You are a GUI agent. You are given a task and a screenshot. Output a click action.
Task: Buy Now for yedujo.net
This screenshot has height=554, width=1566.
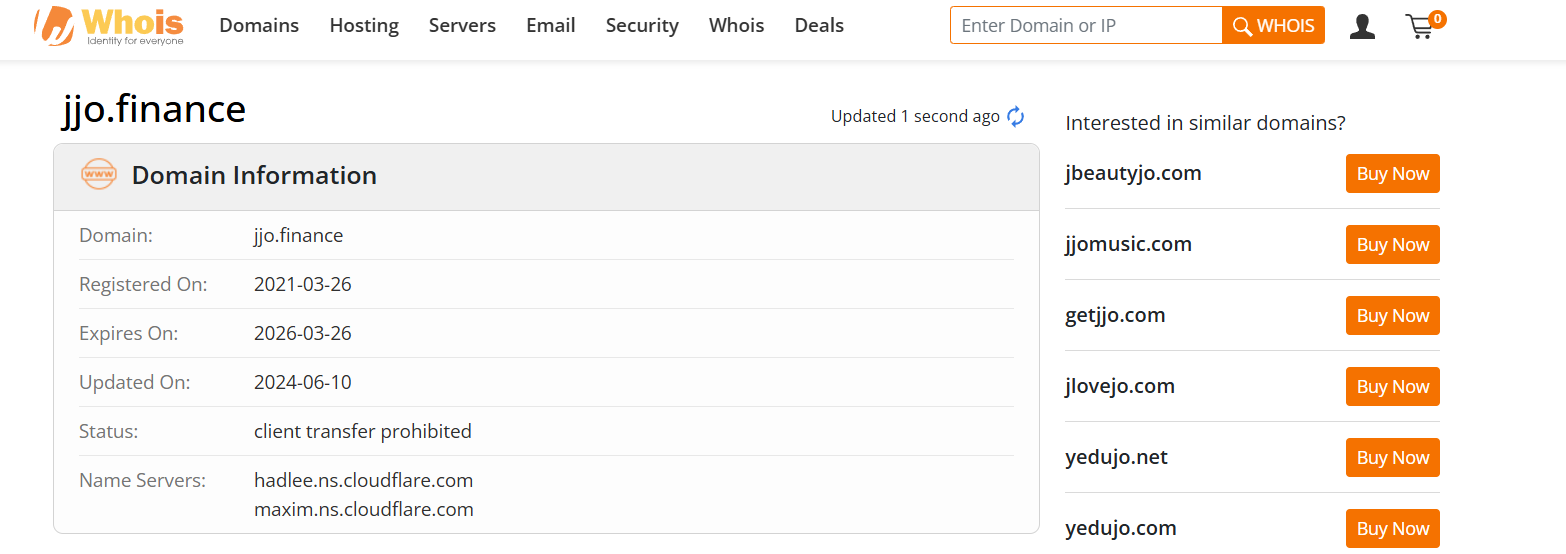click(1393, 457)
